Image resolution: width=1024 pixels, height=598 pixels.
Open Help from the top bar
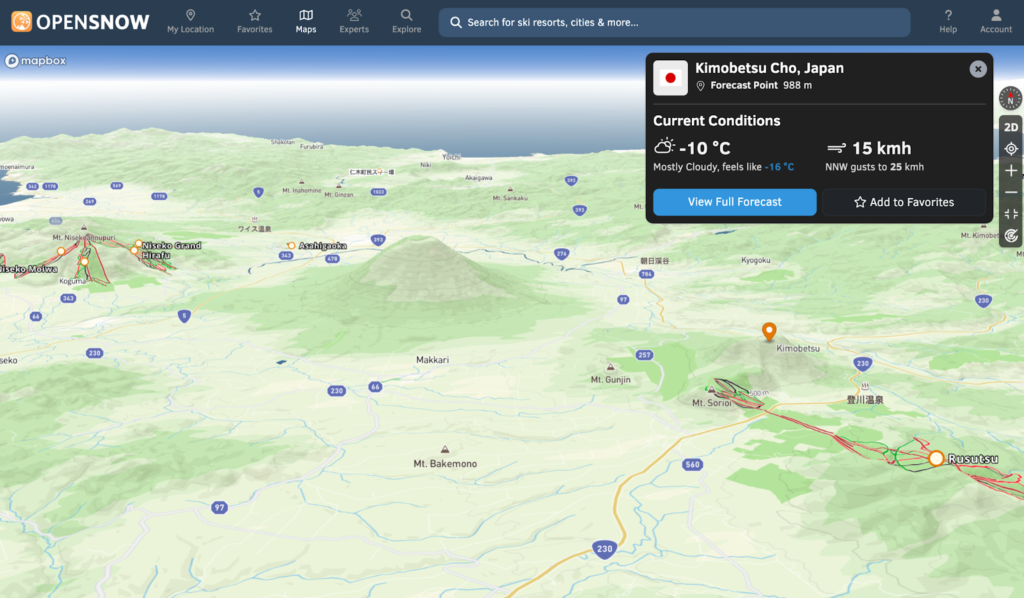pos(947,20)
